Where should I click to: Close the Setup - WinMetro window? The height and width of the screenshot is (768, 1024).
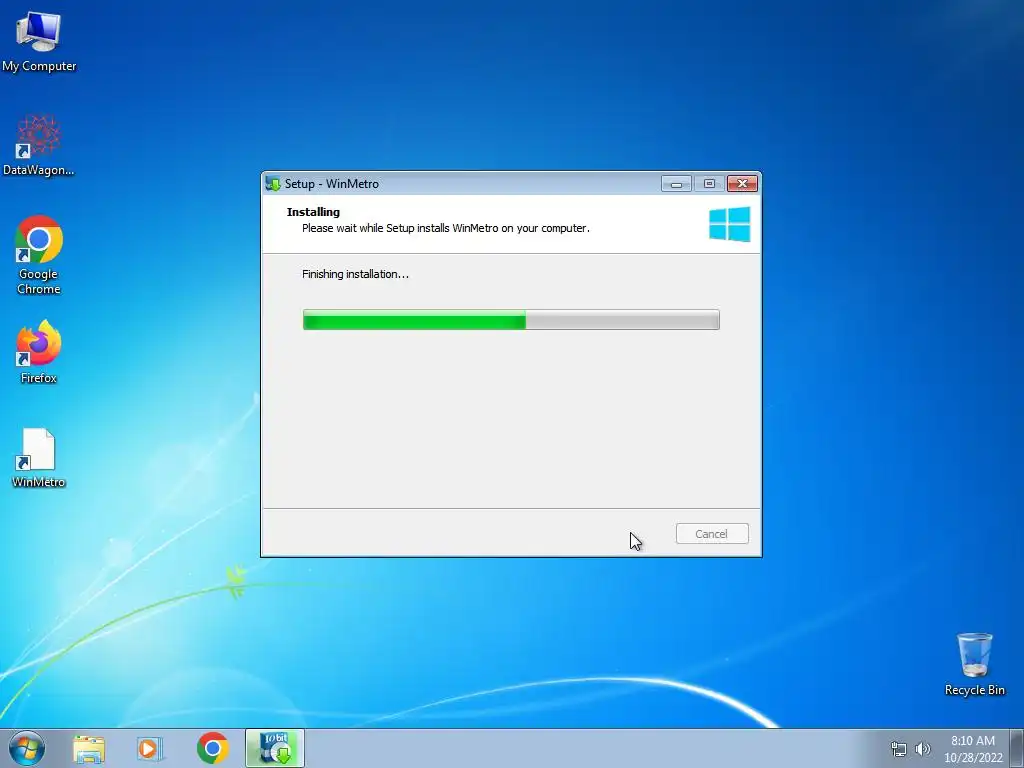coord(743,184)
